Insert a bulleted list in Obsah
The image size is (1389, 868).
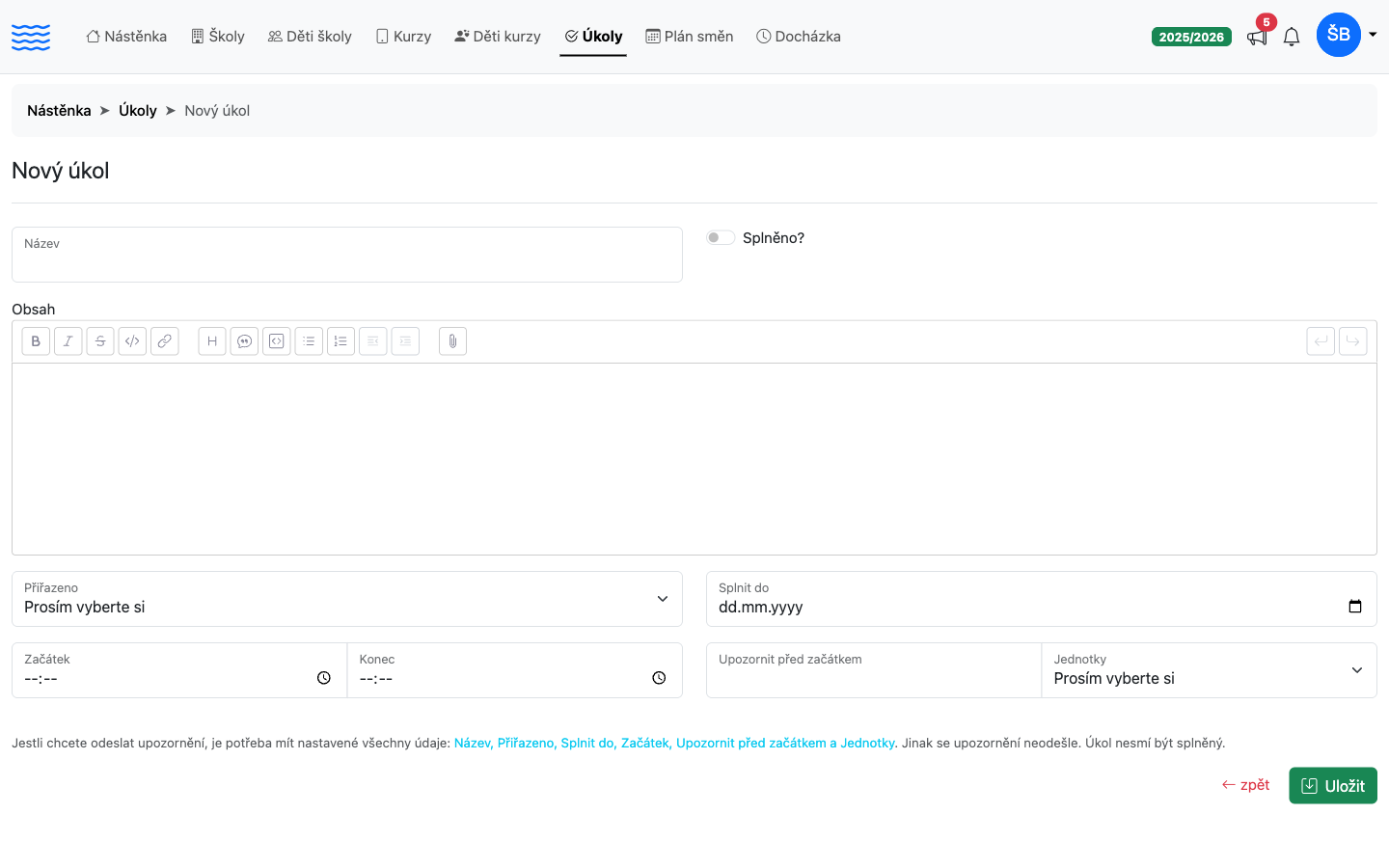coord(309,341)
